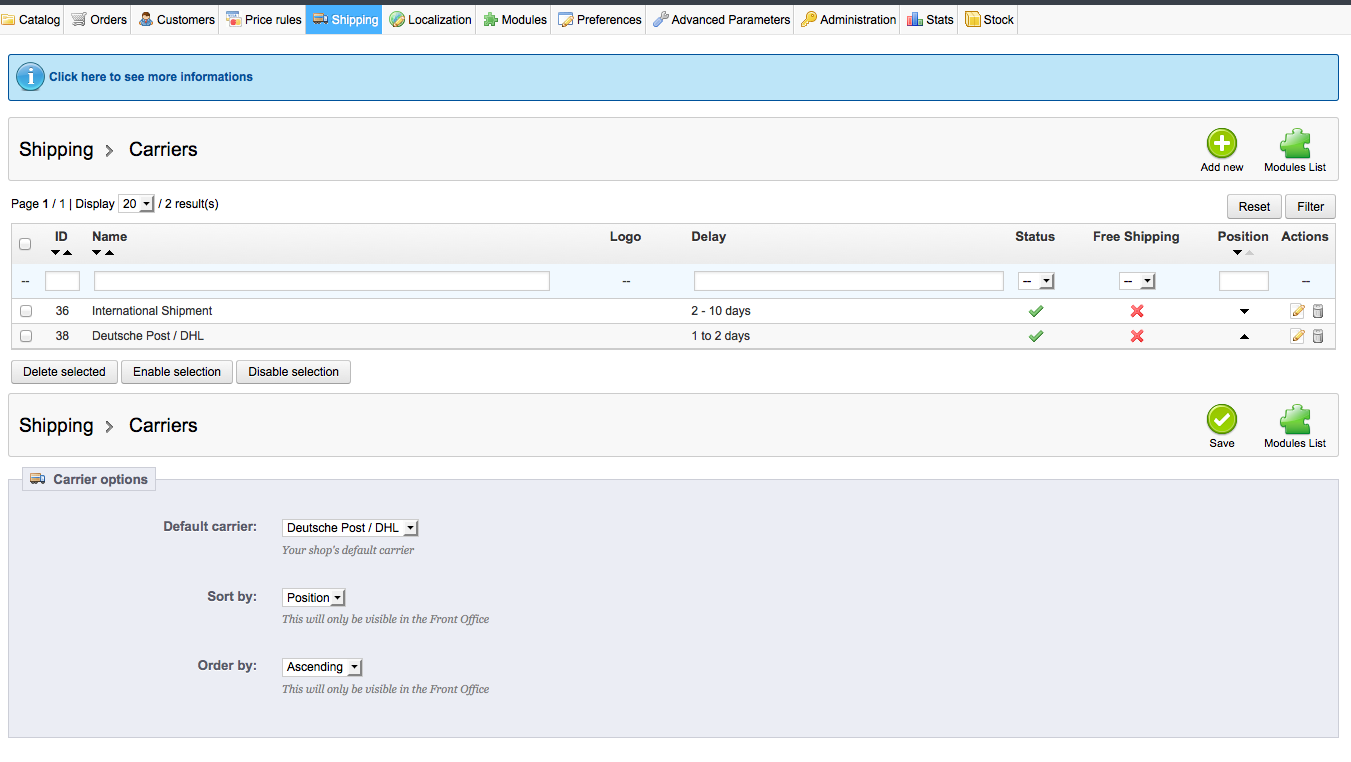Open Modules List beside Add new

(x=1295, y=150)
